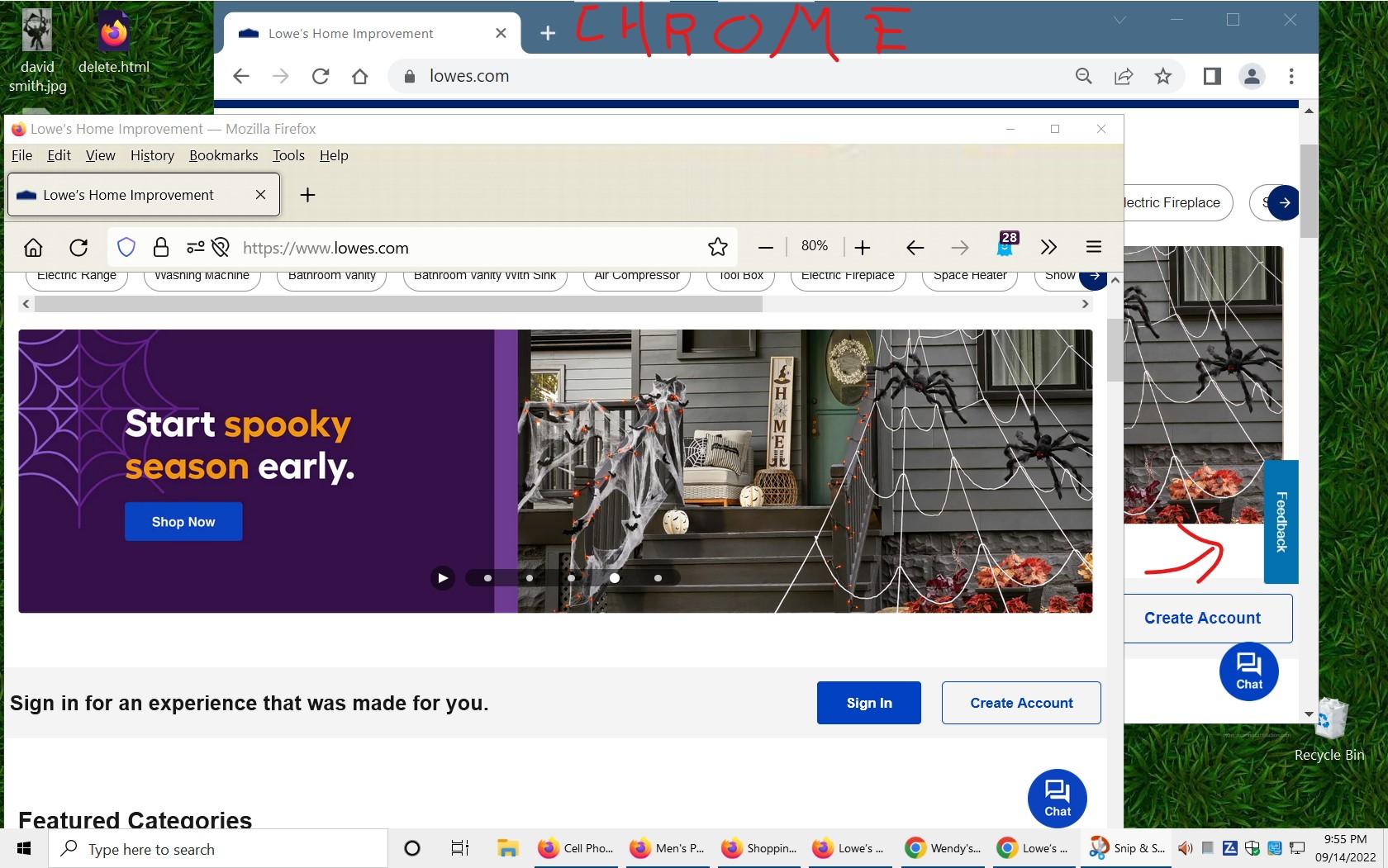Click Shop Now on the spooky banner
The image size is (1388, 868).
click(183, 521)
